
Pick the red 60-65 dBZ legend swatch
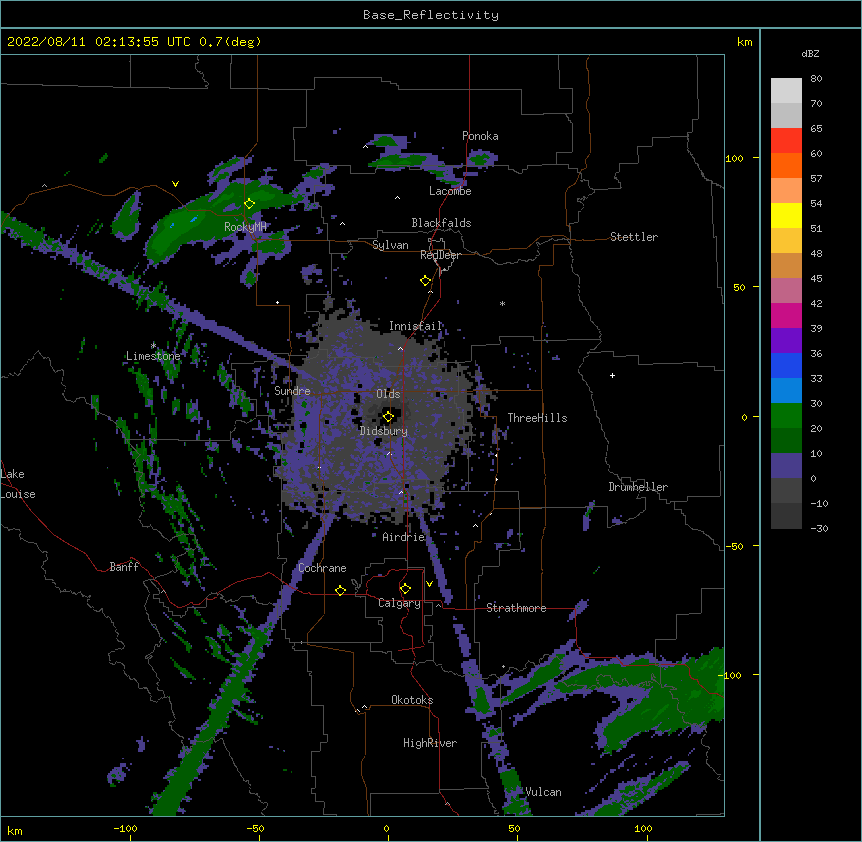[x=786, y=141]
